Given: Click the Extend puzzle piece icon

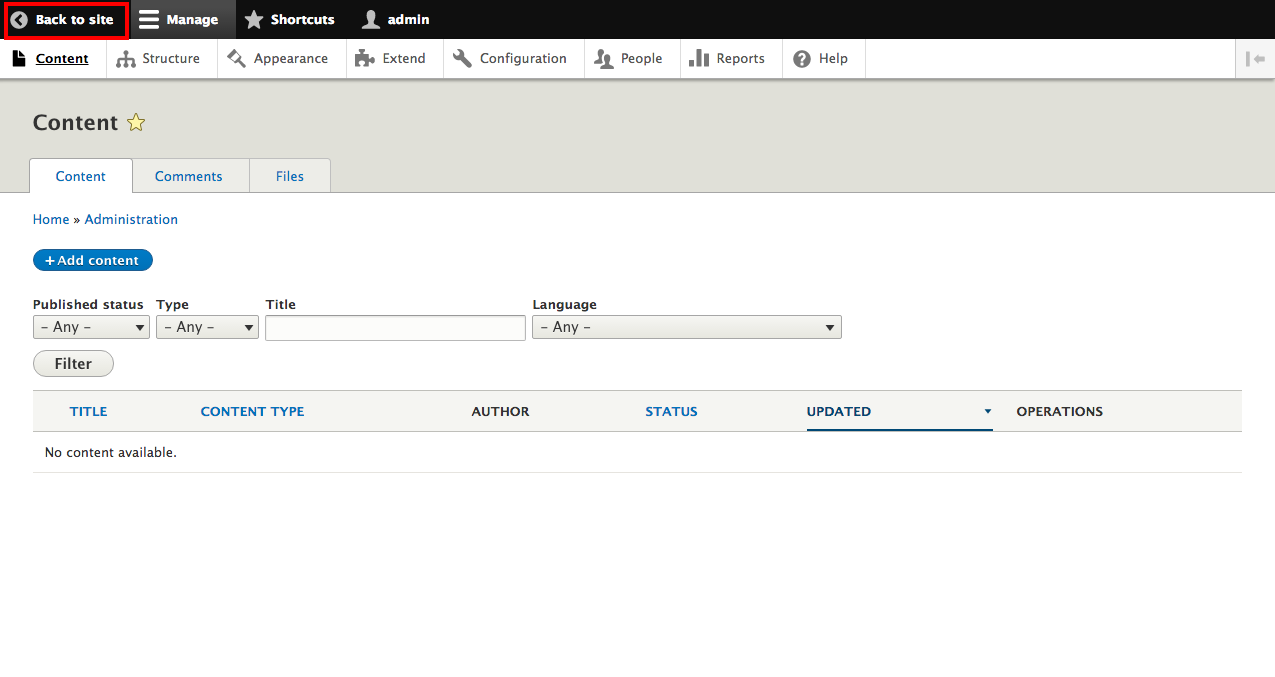Looking at the screenshot, I should click(x=365, y=59).
